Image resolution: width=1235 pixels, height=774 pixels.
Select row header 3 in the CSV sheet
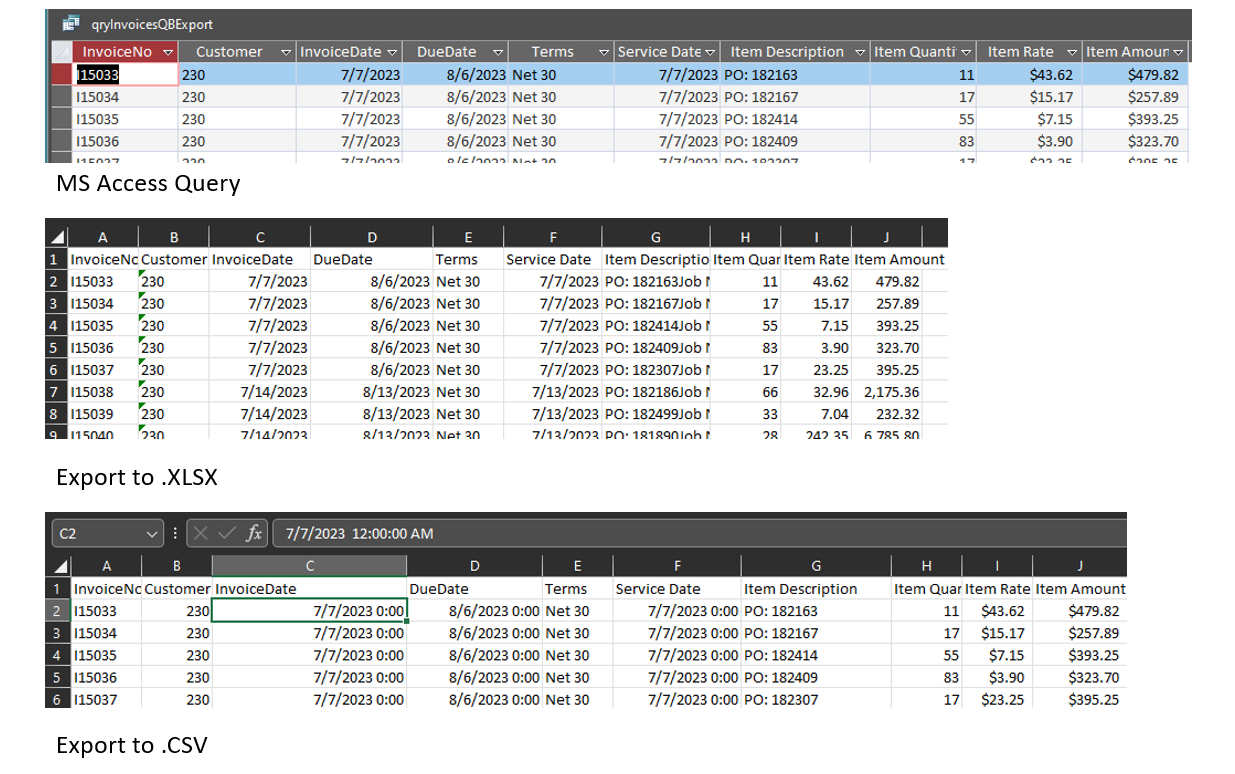coord(59,633)
